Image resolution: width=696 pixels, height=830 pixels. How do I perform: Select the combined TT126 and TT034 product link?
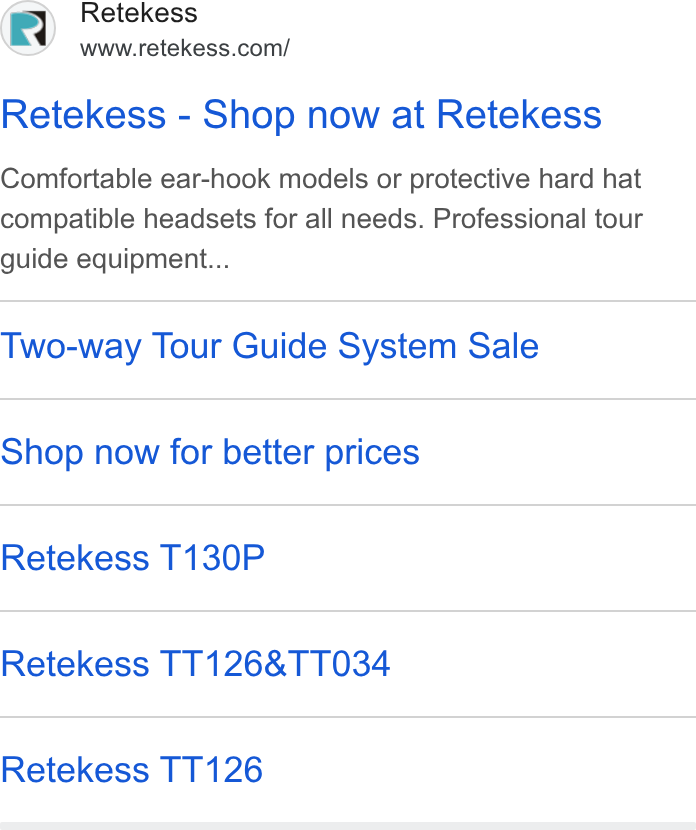click(x=195, y=664)
